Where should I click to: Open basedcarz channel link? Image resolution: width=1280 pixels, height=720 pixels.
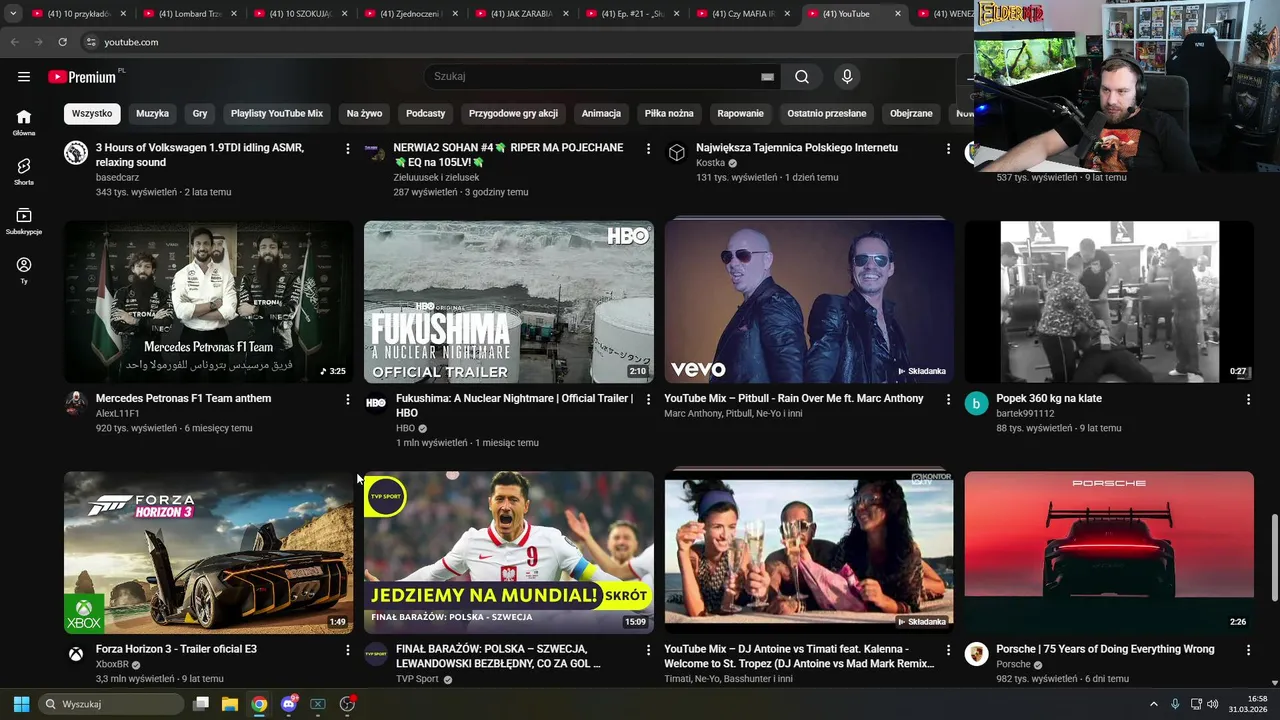pos(117,177)
